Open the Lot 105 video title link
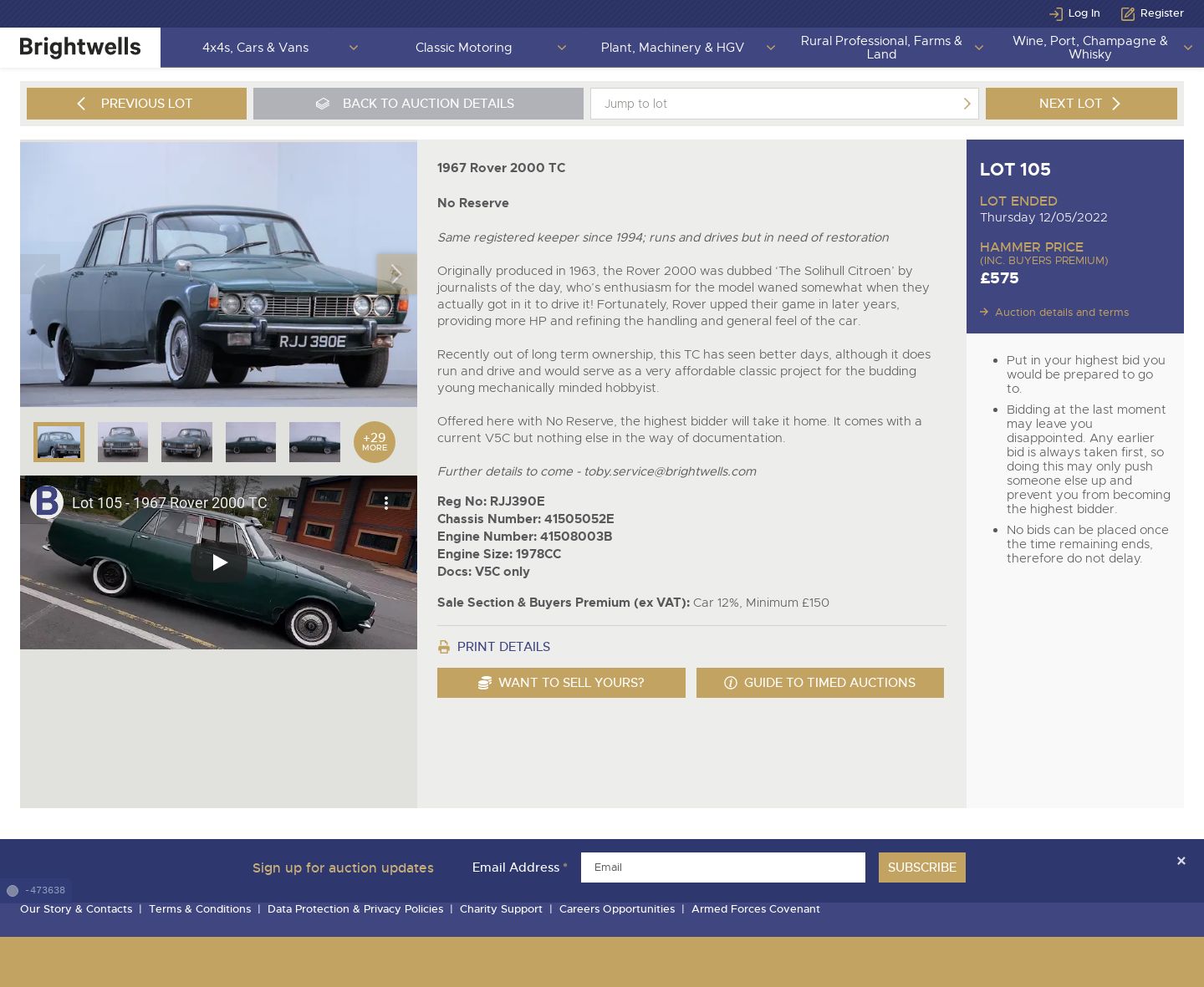The width and height of the screenshot is (1204, 987). pos(169,502)
